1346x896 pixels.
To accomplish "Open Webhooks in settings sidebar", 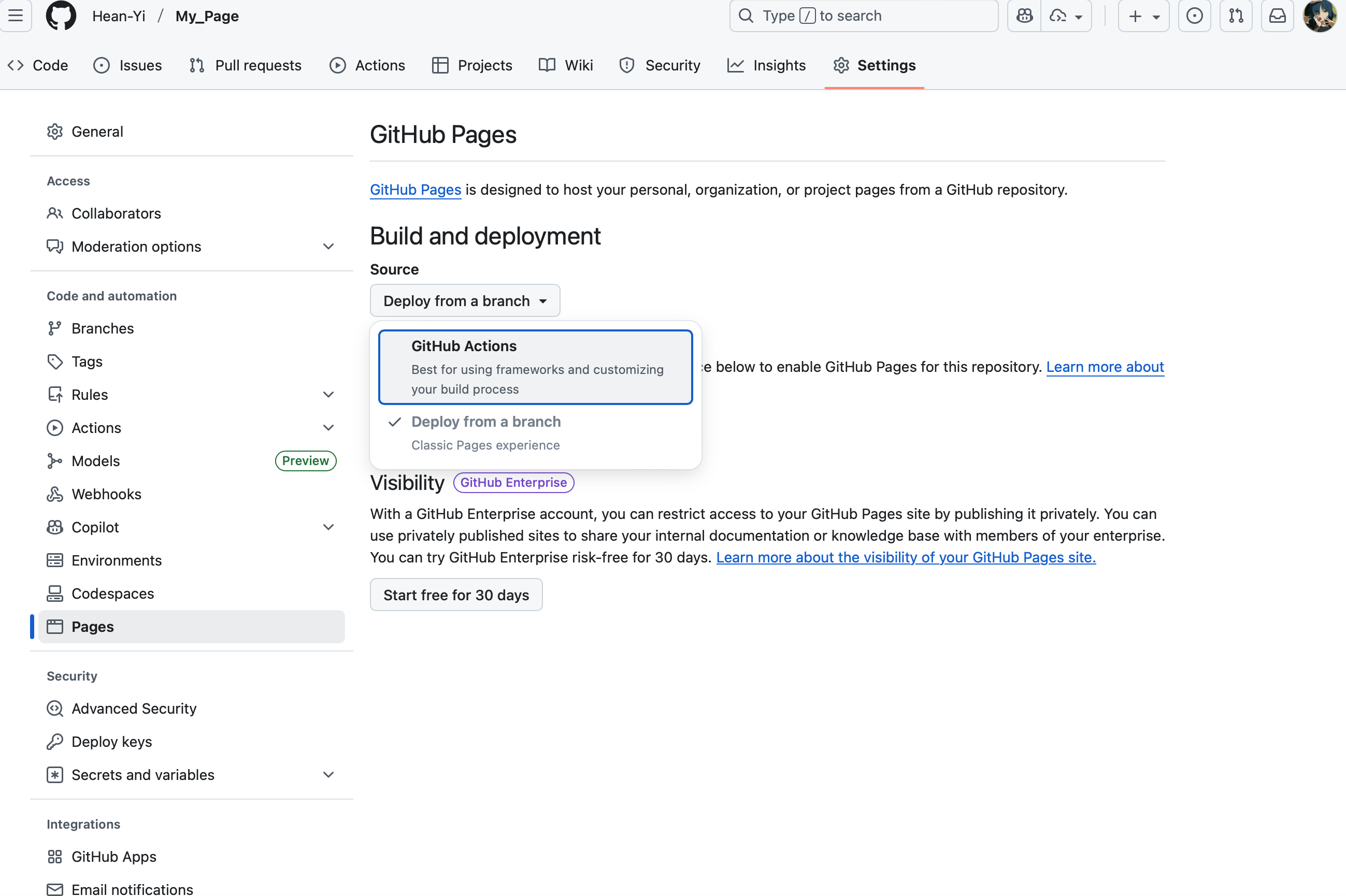I will [x=106, y=494].
